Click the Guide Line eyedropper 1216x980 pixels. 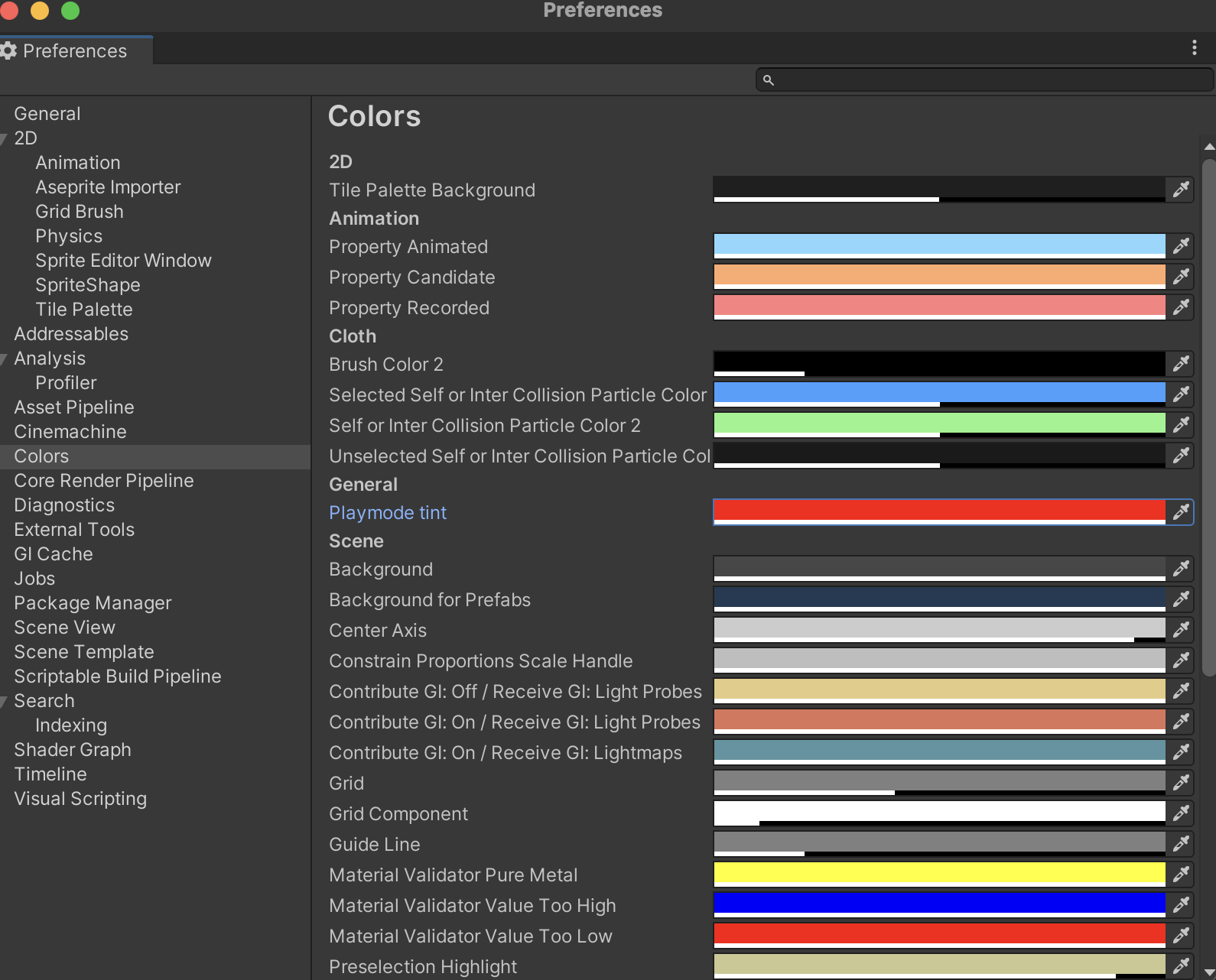click(1181, 844)
